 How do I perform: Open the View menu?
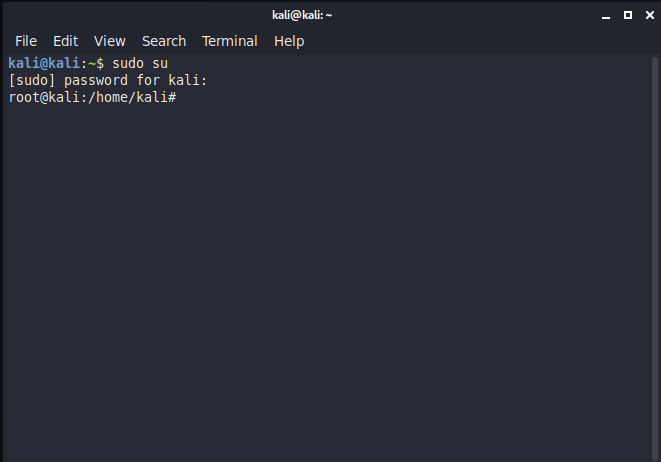[110, 41]
